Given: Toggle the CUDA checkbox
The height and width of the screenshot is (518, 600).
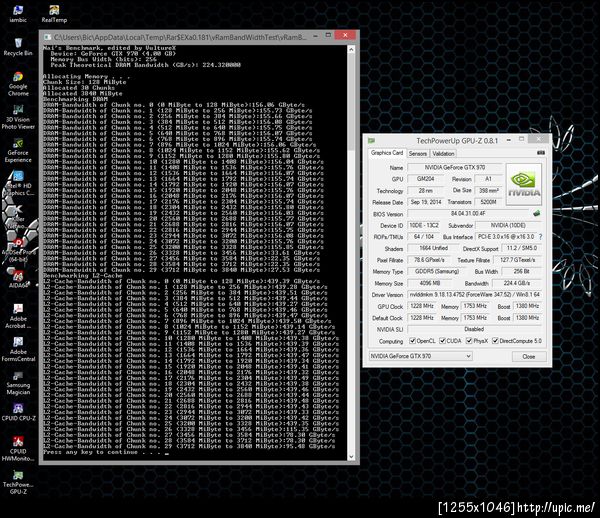Looking at the screenshot, I should (x=443, y=340).
